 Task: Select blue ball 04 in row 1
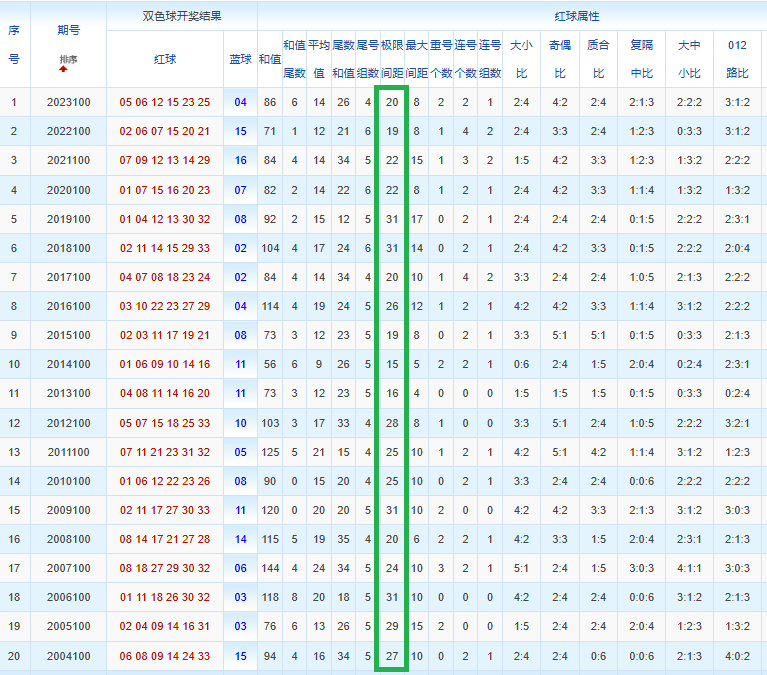(x=240, y=102)
